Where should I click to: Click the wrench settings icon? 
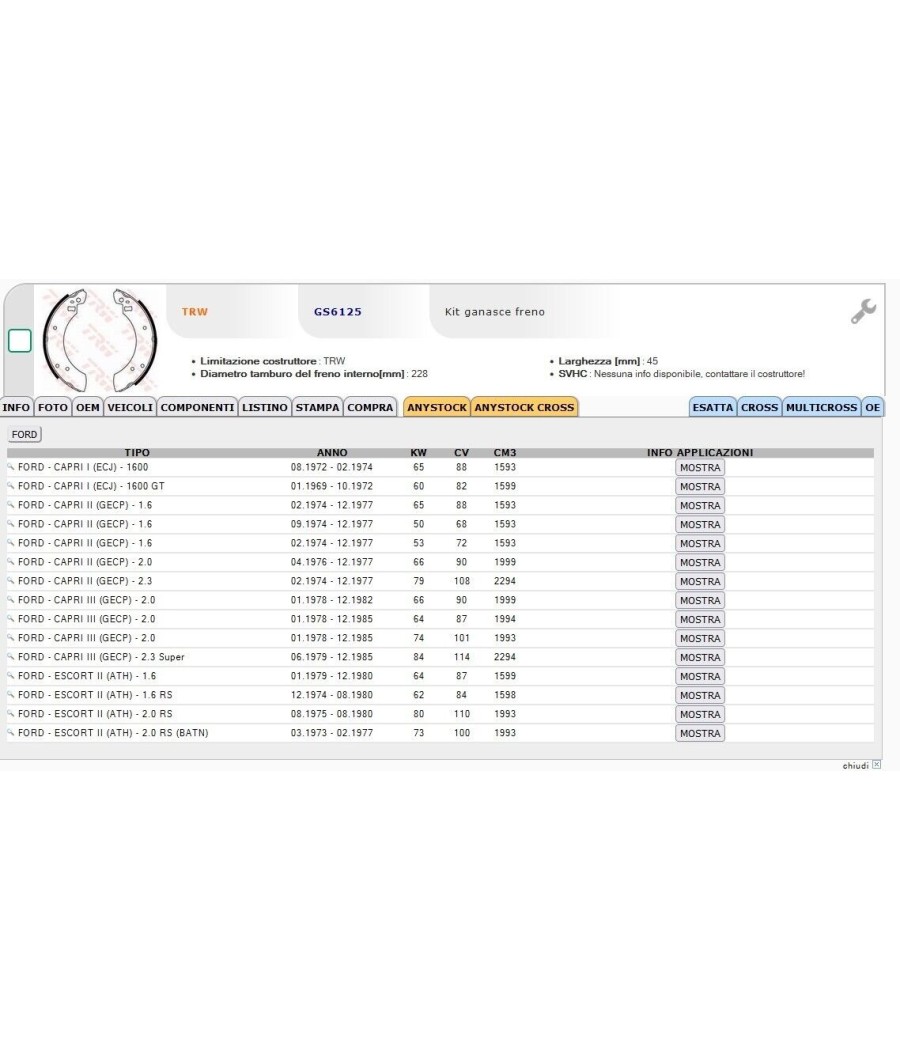pyautogui.click(x=863, y=311)
